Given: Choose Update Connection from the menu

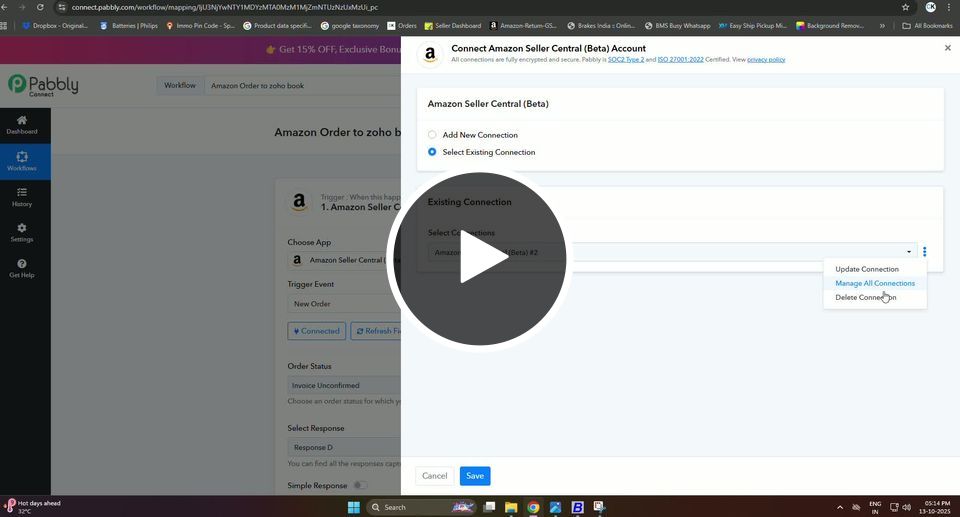Looking at the screenshot, I should (x=867, y=269).
